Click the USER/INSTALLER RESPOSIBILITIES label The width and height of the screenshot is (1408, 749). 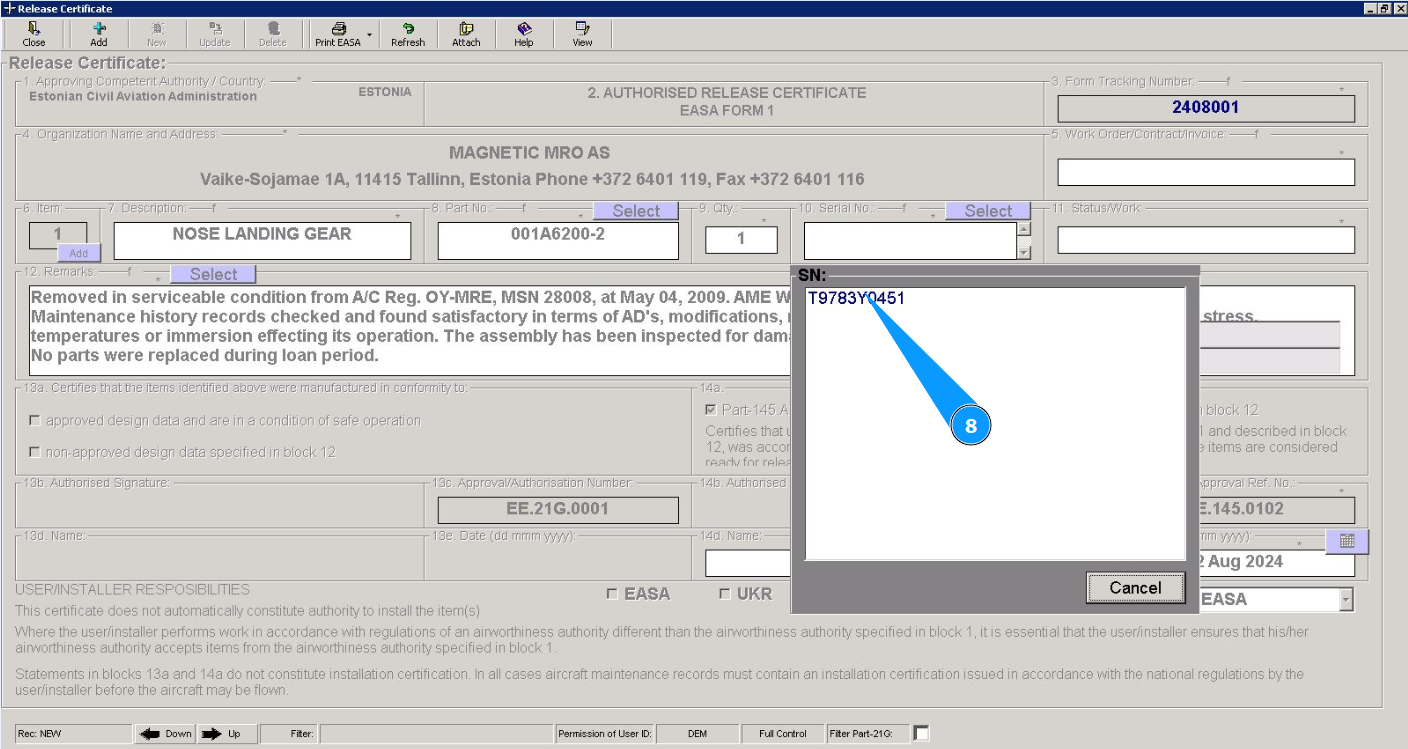pyautogui.click(x=132, y=590)
